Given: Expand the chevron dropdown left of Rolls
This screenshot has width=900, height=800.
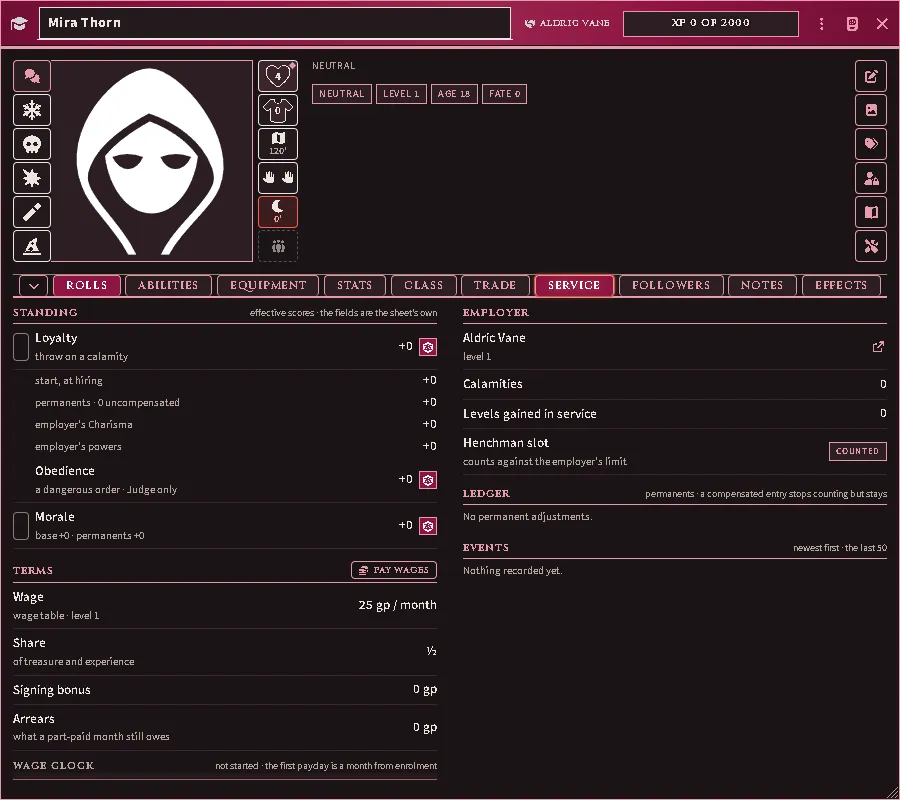Looking at the screenshot, I should point(33,285).
